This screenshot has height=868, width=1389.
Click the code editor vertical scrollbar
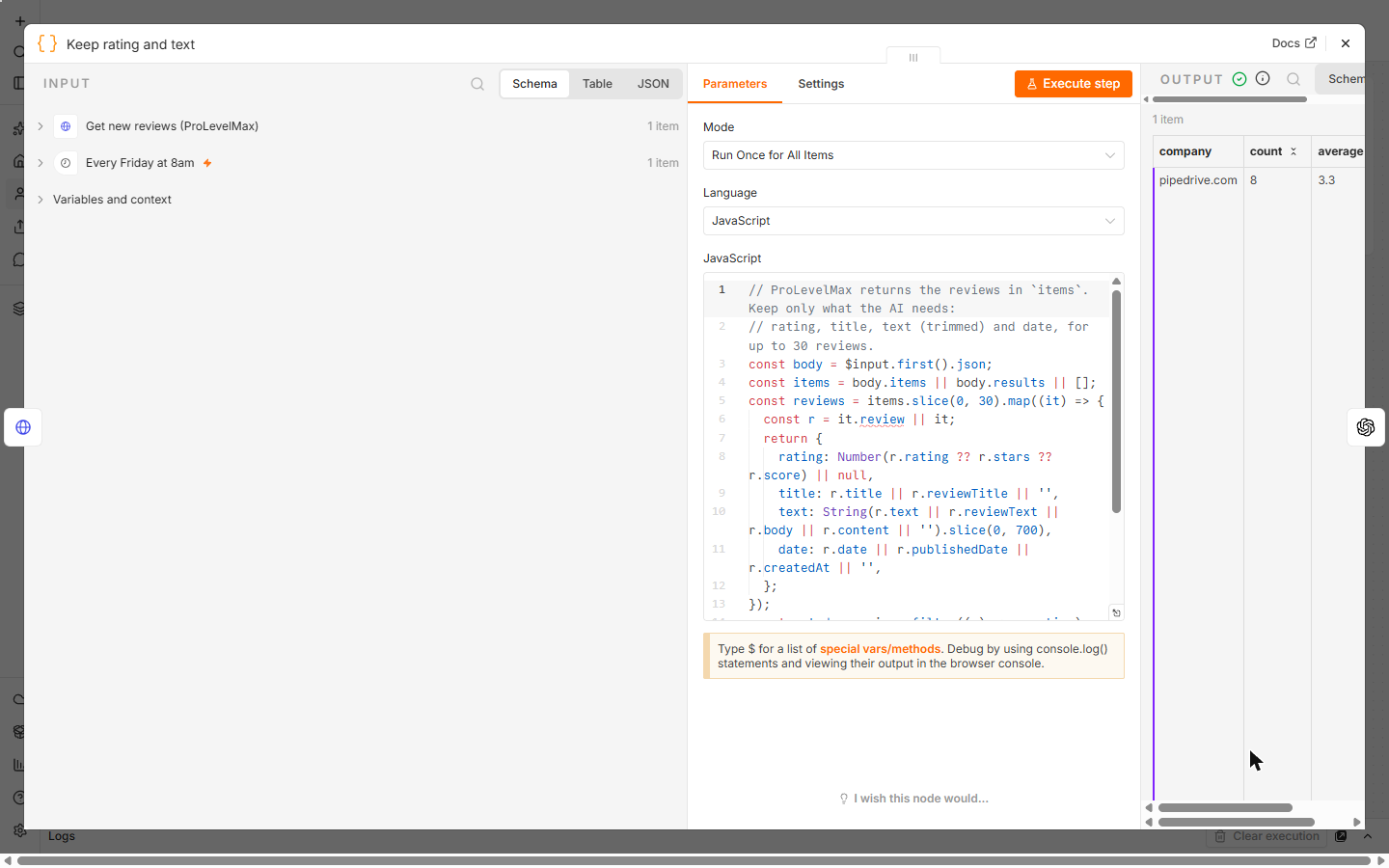pos(1116,402)
